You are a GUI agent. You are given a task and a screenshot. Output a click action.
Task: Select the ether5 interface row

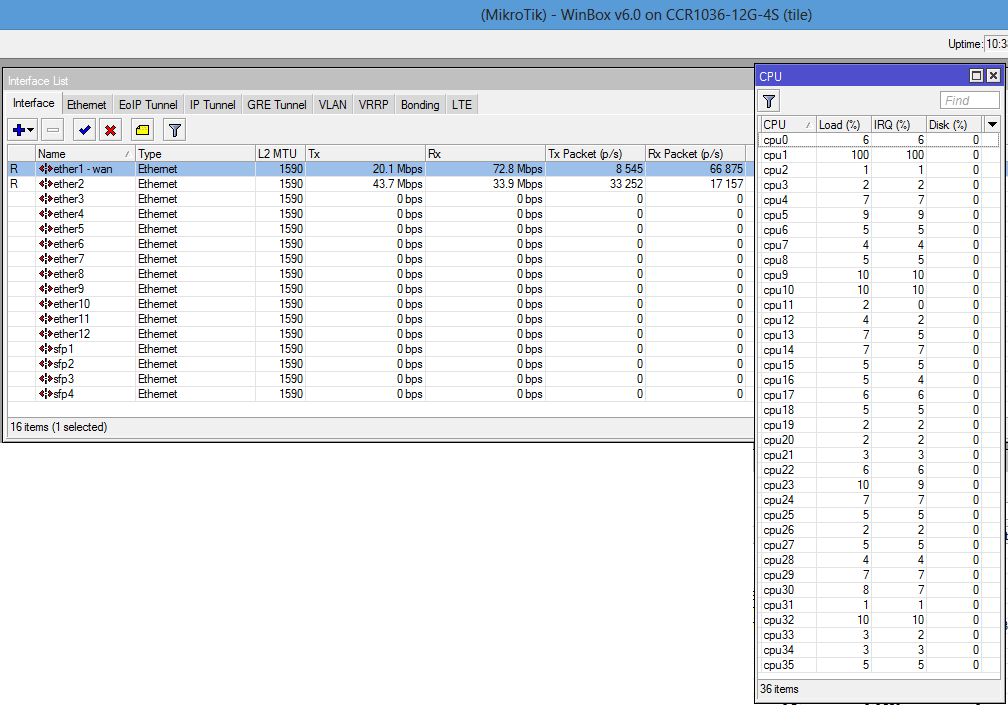tap(379, 229)
